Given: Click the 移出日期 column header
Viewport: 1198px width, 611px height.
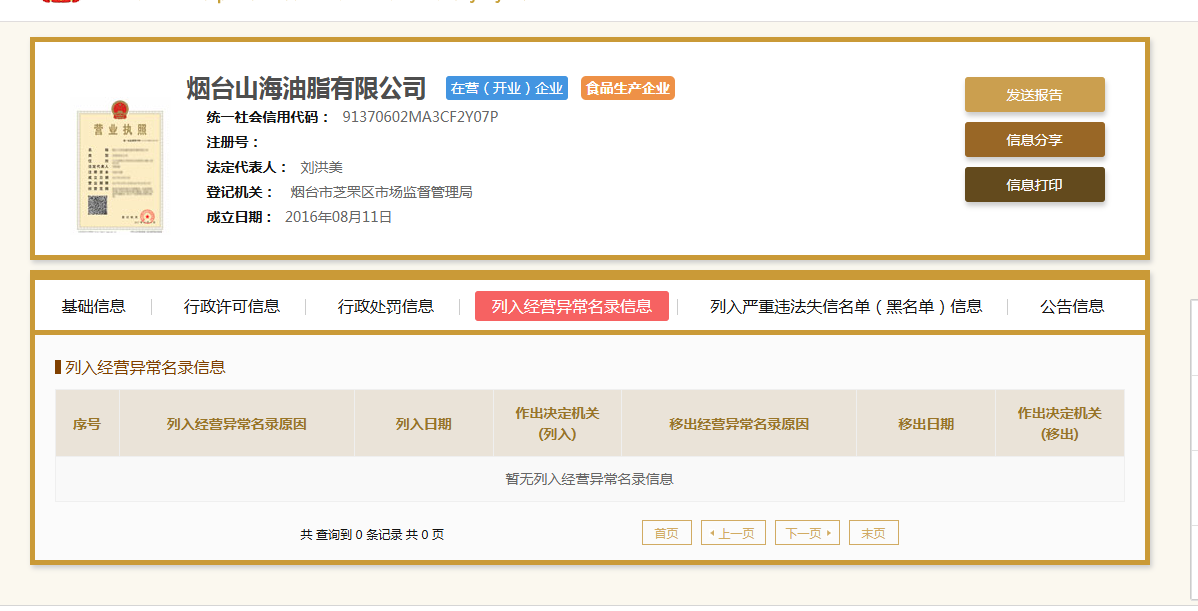Looking at the screenshot, I should (926, 424).
